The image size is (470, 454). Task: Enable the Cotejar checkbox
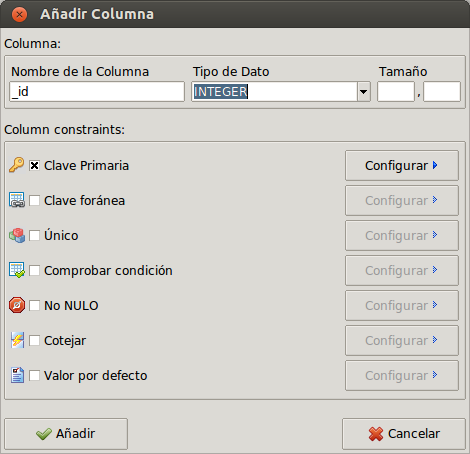[x=34, y=341]
